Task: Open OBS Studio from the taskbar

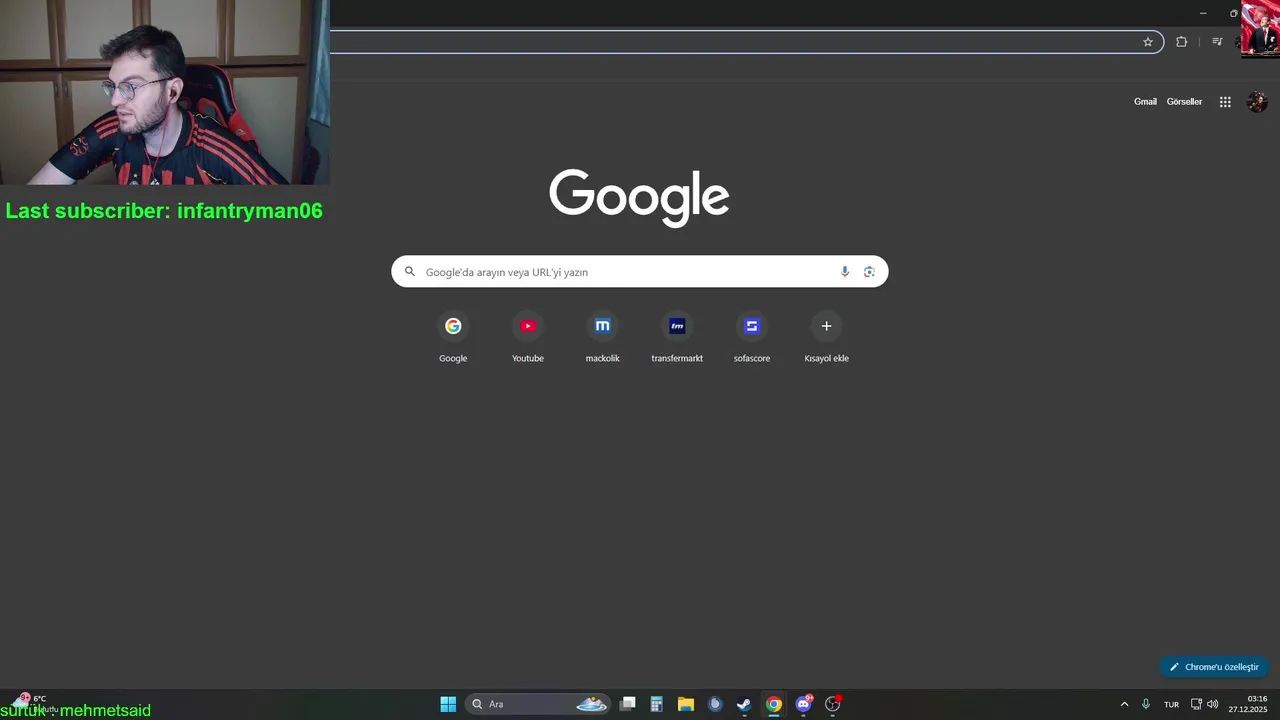Action: point(832,704)
